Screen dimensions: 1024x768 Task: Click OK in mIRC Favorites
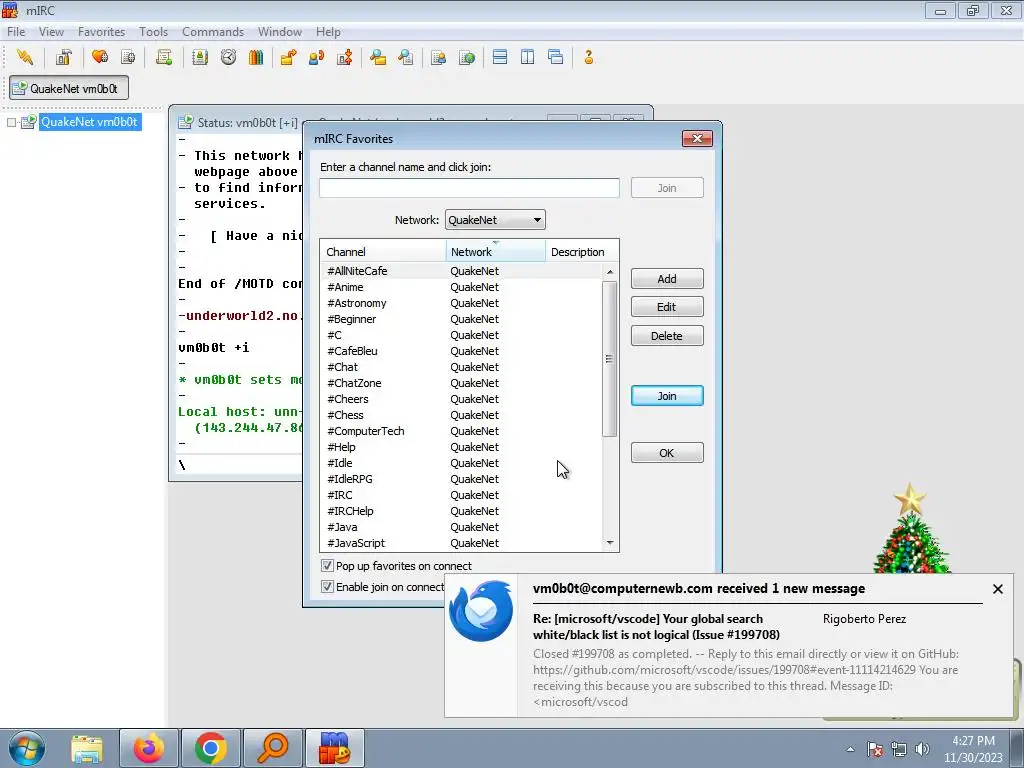(667, 453)
